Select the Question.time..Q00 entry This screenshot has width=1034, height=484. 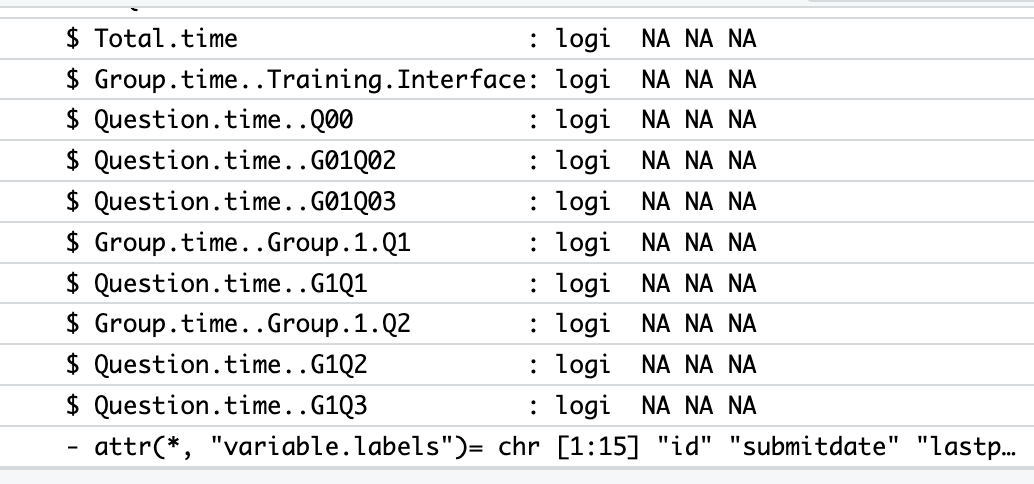pyautogui.click(x=223, y=121)
